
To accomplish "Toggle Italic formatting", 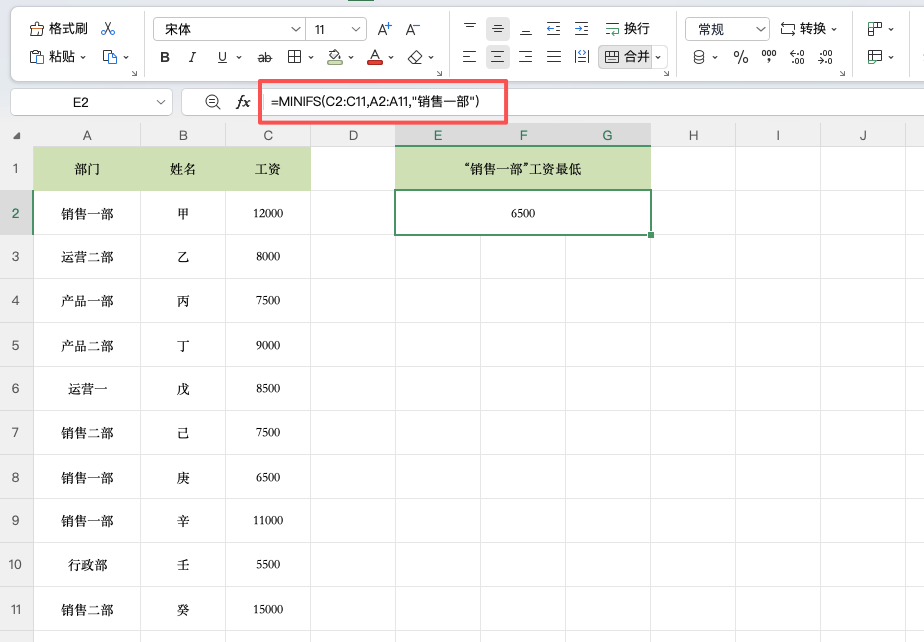I will pos(192,57).
